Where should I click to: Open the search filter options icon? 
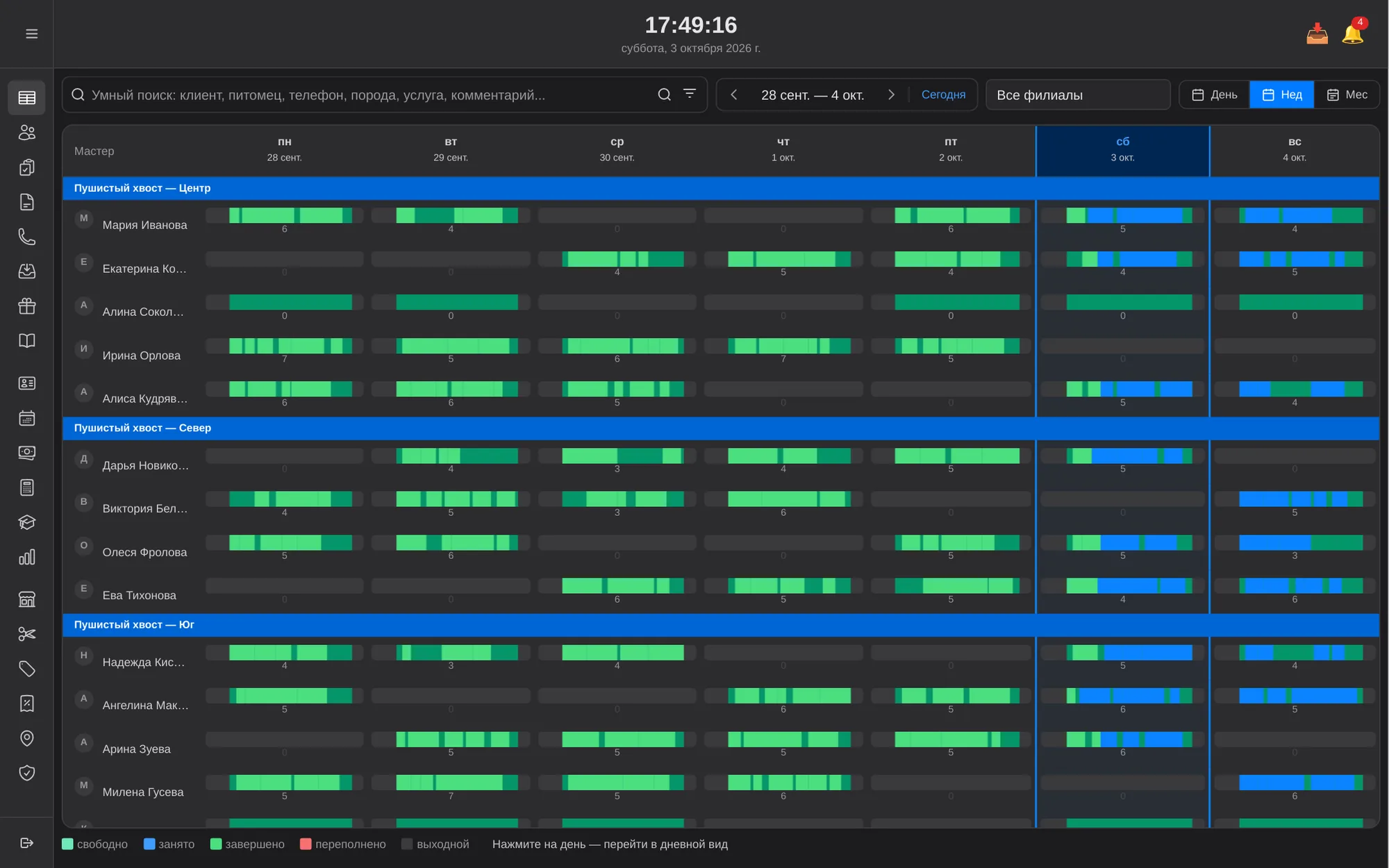pos(690,94)
